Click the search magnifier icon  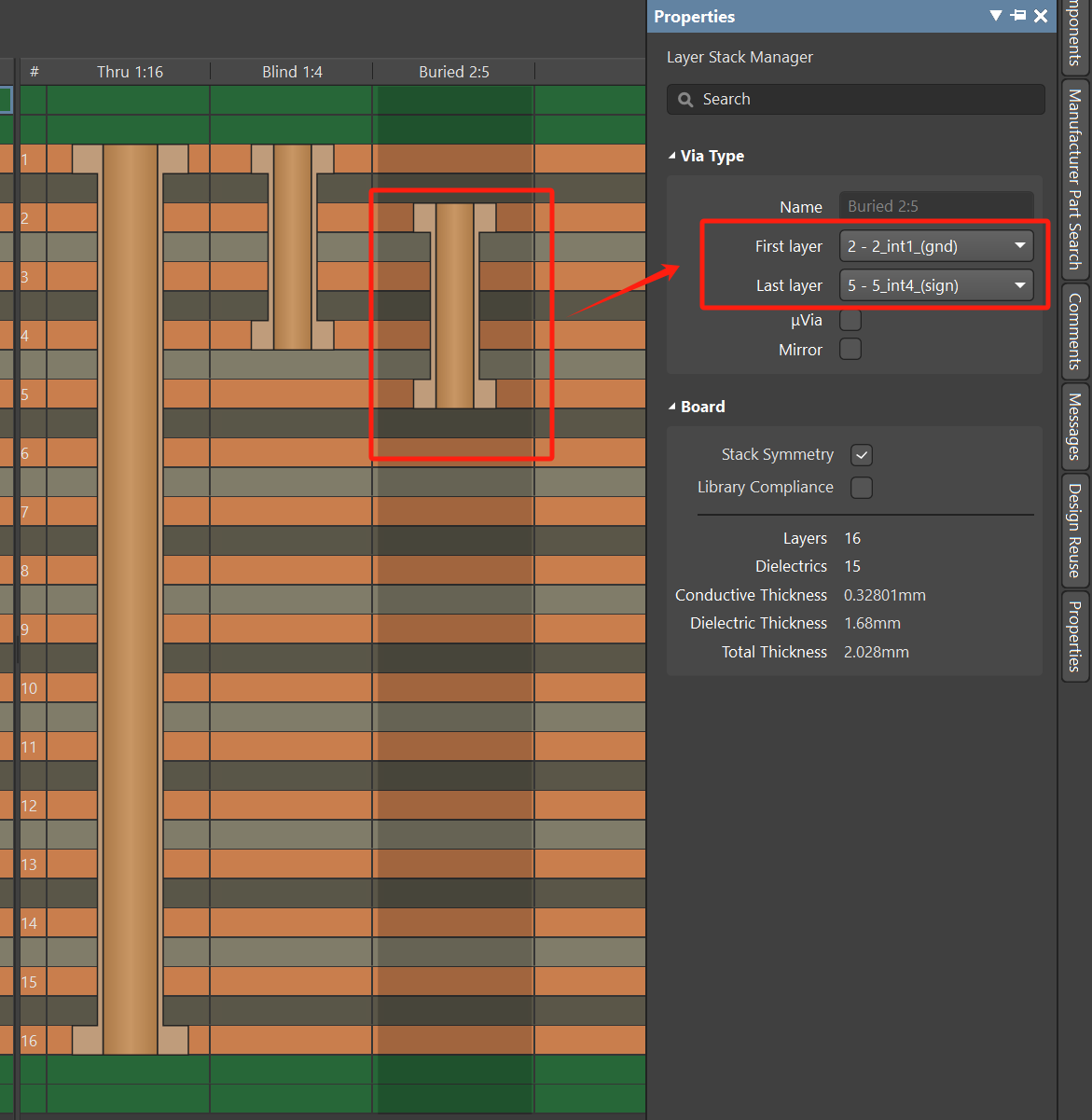point(685,100)
